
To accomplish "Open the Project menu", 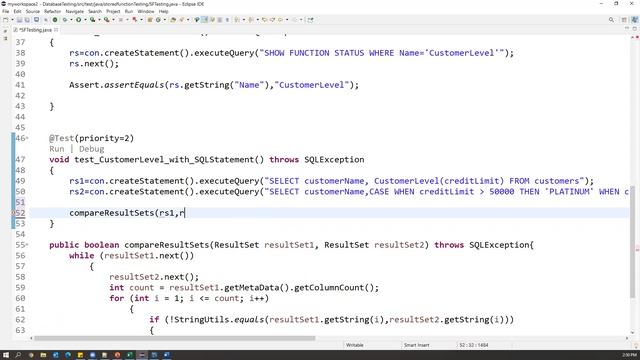I will click(x=113, y=11).
